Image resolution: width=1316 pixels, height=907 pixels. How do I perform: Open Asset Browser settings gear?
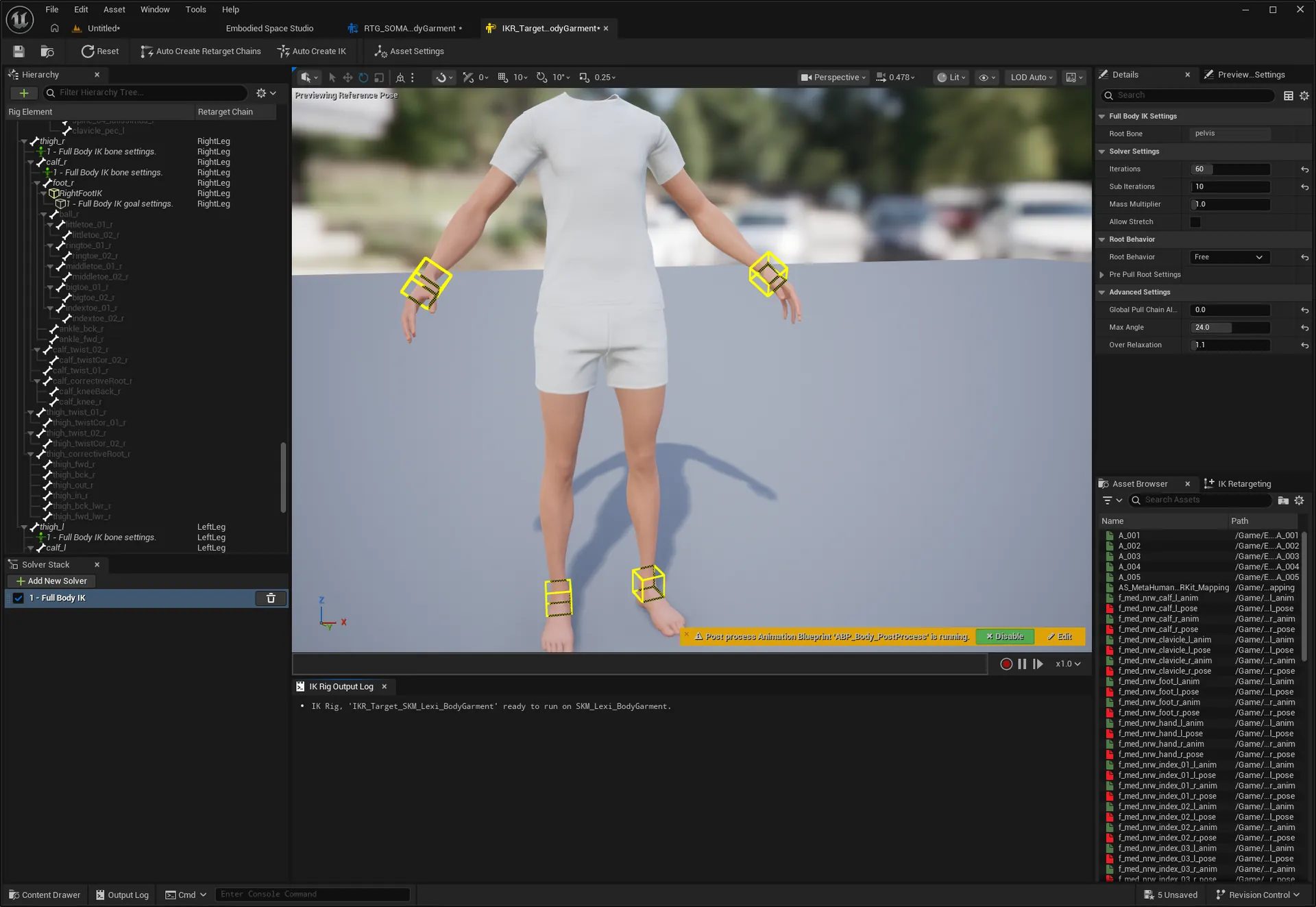(1299, 500)
